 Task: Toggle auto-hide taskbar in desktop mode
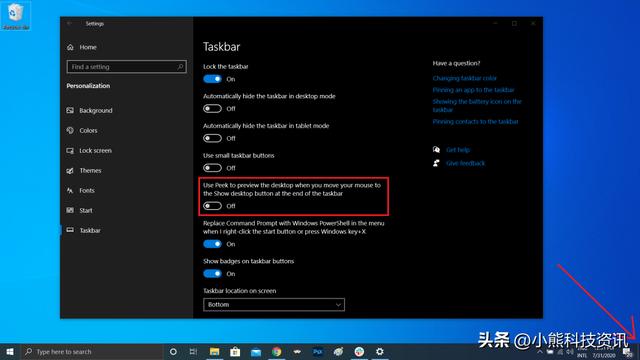(x=212, y=109)
